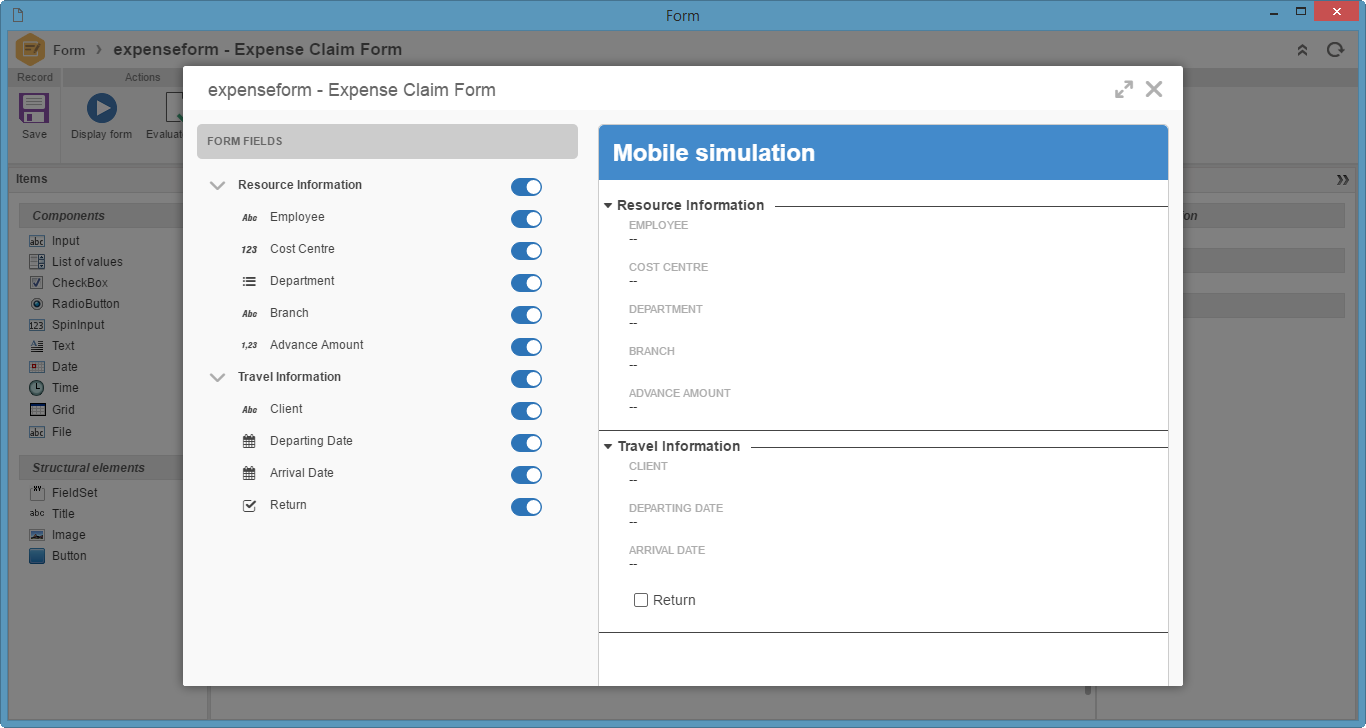Click the Form breadcrumb link
The image size is (1366, 728).
[x=69, y=50]
